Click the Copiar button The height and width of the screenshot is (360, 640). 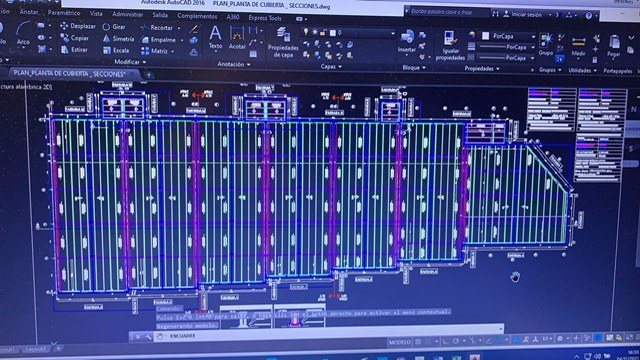pos(75,38)
